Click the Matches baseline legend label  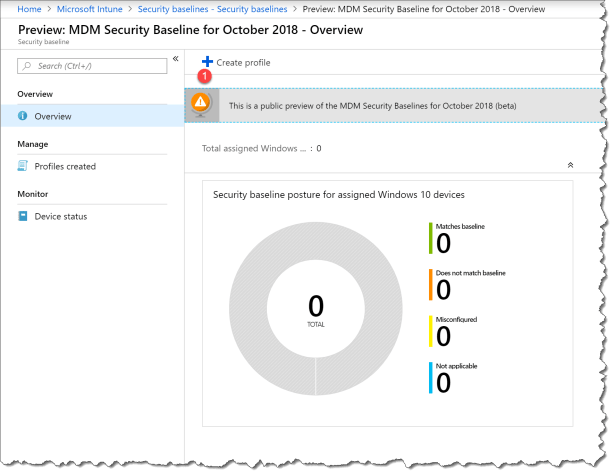click(x=460, y=226)
